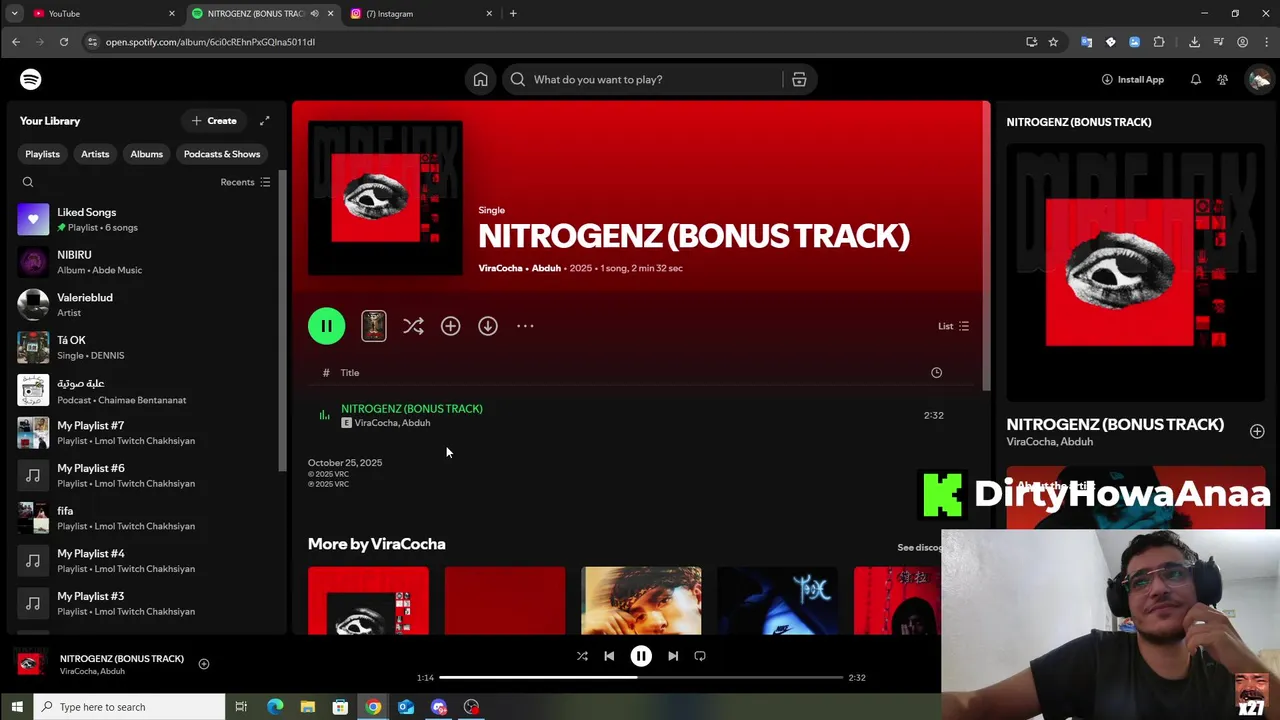Pause playback in bottom player
1280x720 pixels.
click(x=641, y=656)
